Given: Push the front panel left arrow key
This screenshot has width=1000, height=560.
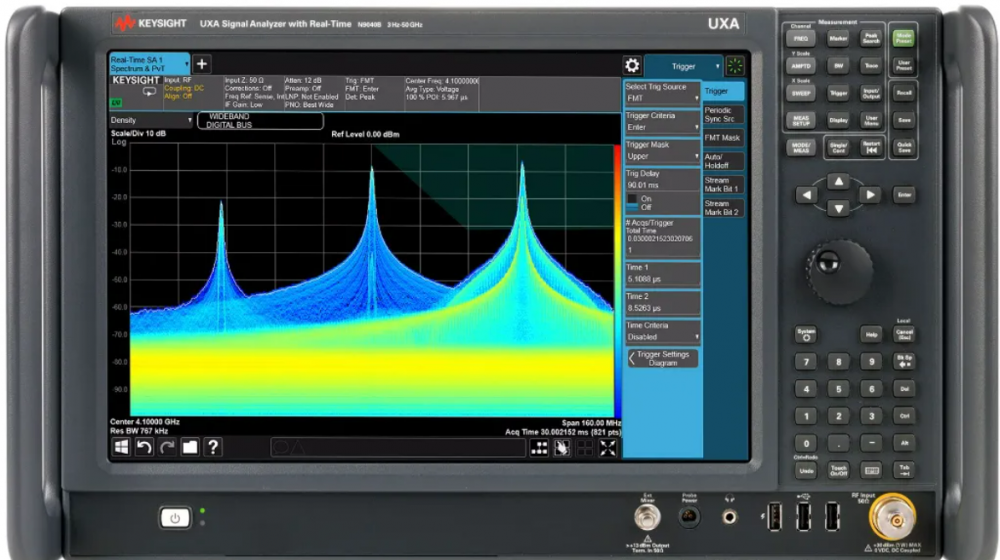Looking at the screenshot, I should pos(807,195).
